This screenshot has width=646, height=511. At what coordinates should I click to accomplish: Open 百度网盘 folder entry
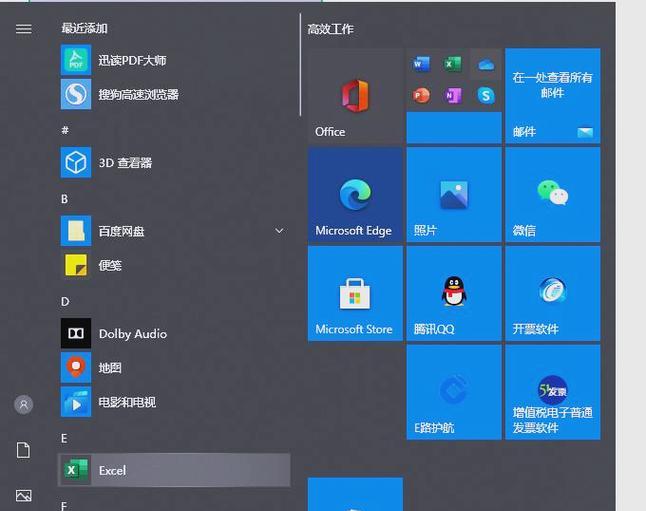point(175,231)
